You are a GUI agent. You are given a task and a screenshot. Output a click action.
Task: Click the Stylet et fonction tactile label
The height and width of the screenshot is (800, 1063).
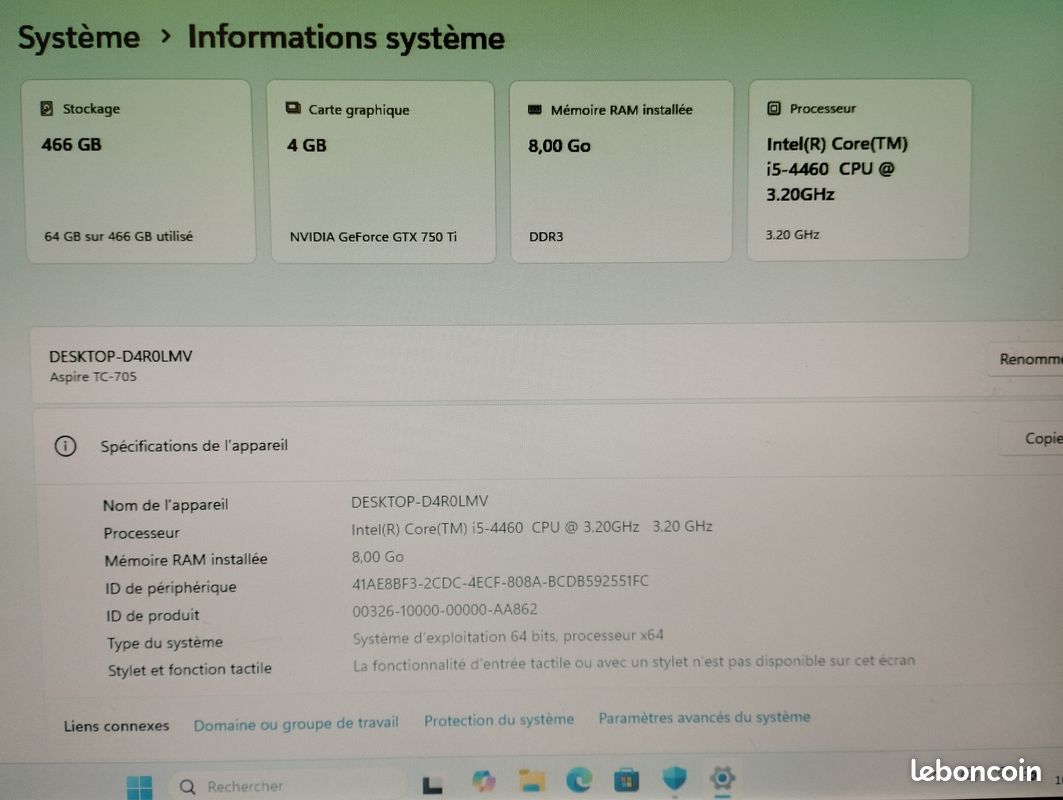190,670
